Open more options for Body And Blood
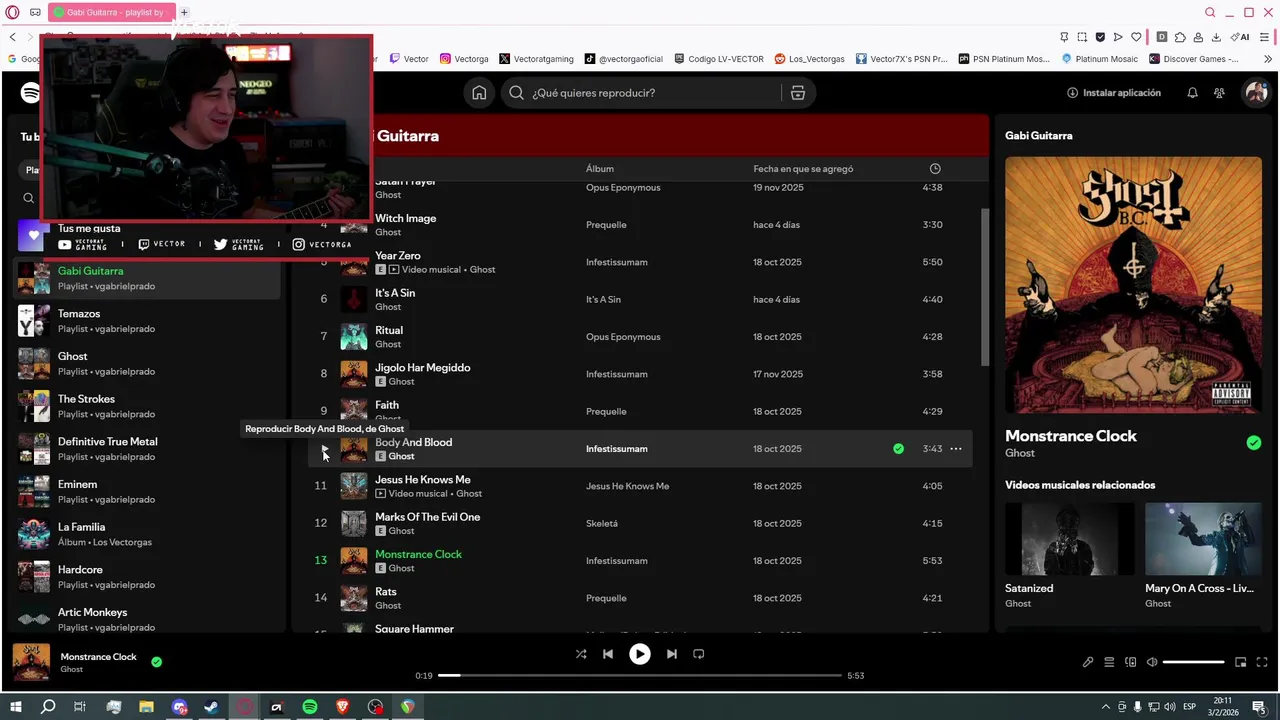1280x720 pixels. (x=956, y=449)
